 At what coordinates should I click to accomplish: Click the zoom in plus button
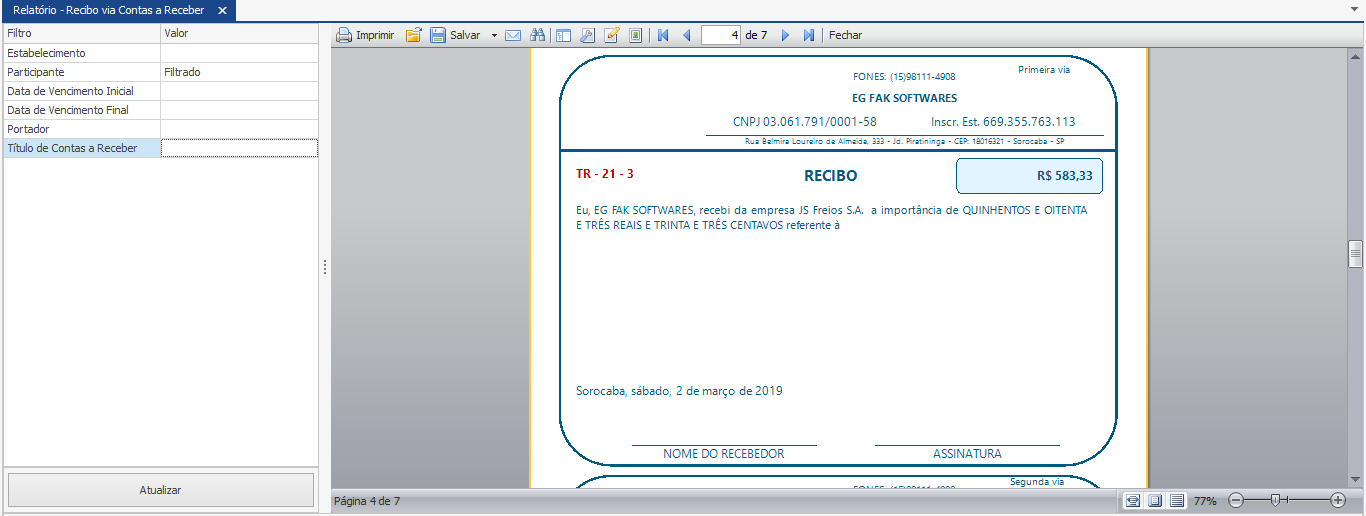[1338, 500]
